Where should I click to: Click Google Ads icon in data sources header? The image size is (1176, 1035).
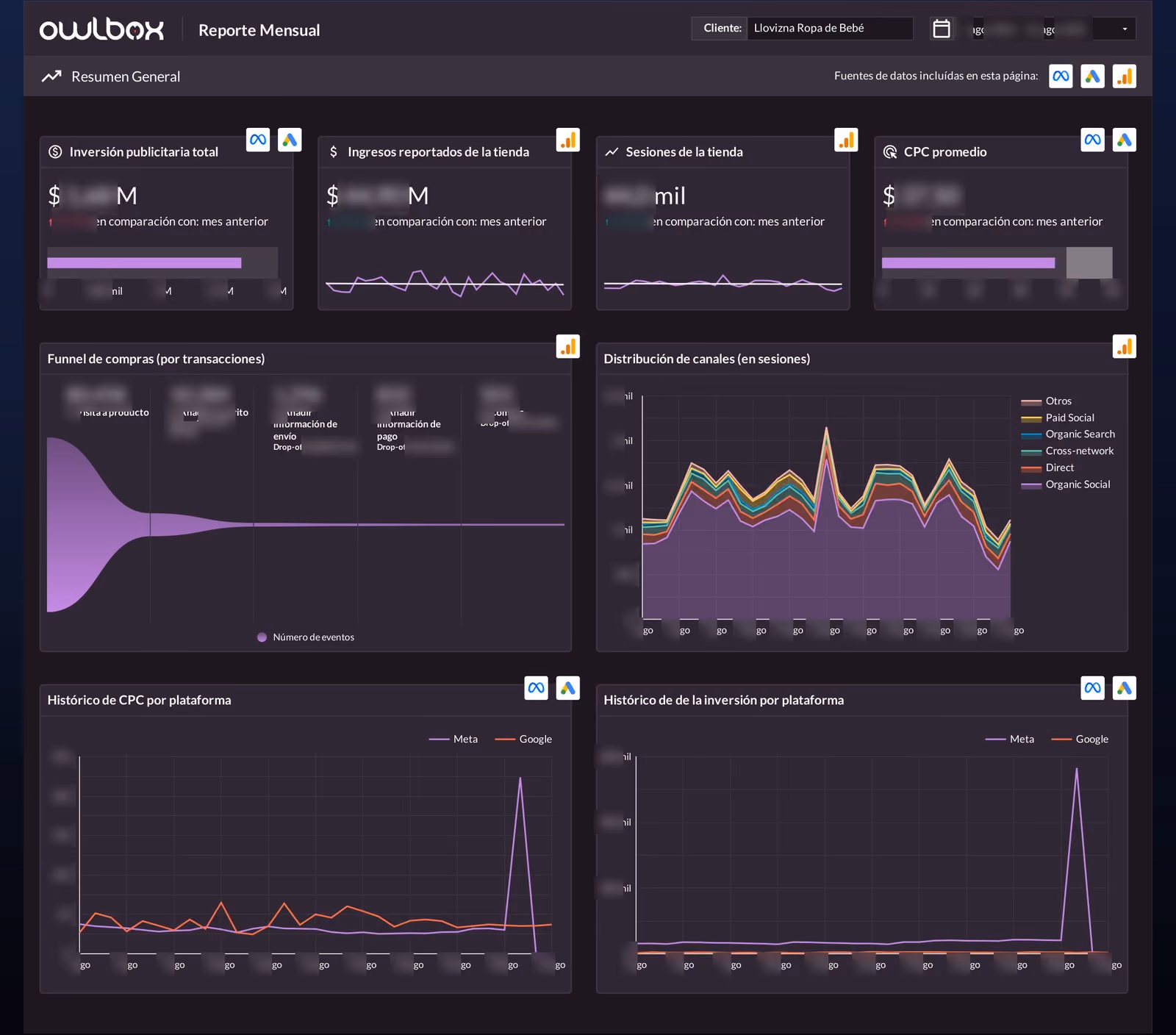point(1093,76)
